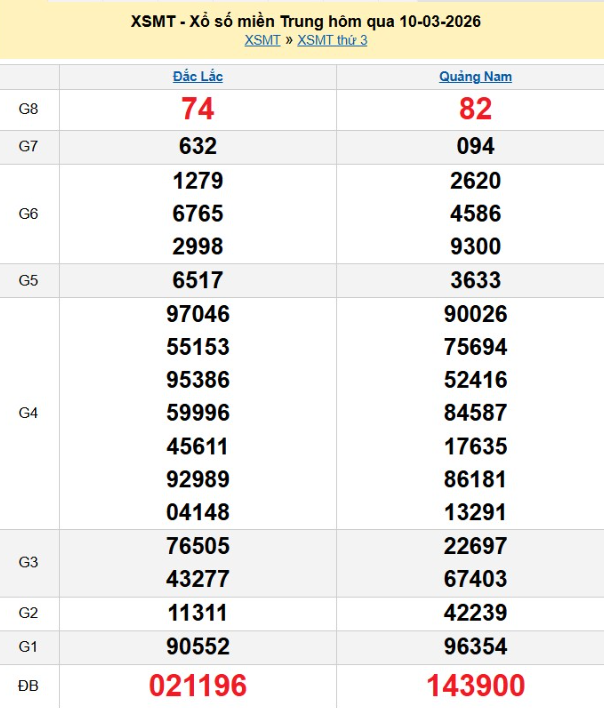Open the XSMT breadcrumb link

(262, 40)
